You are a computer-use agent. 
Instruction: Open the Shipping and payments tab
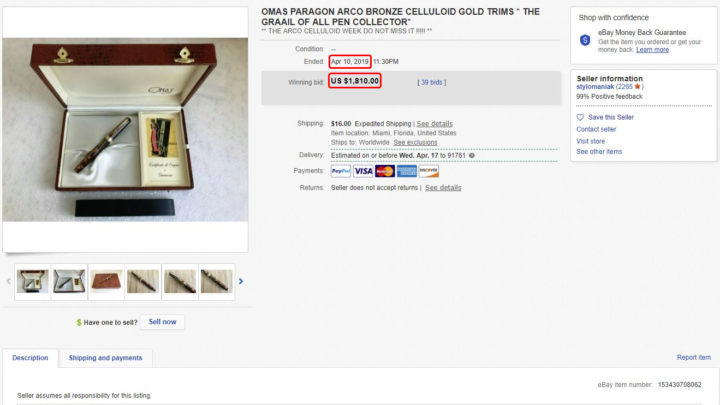point(105,358)
